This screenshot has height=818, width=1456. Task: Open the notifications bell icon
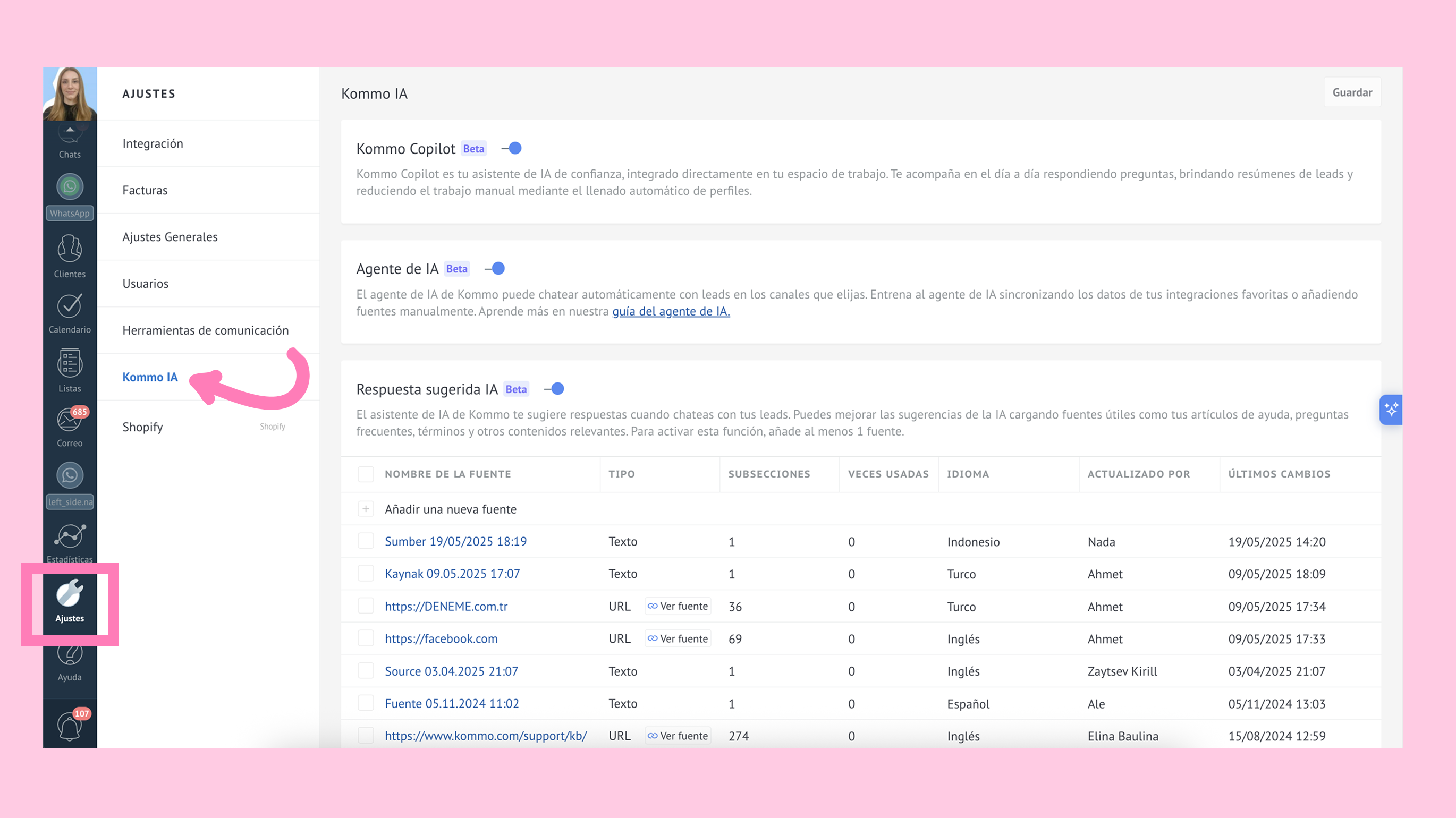(x=70, y=727)
